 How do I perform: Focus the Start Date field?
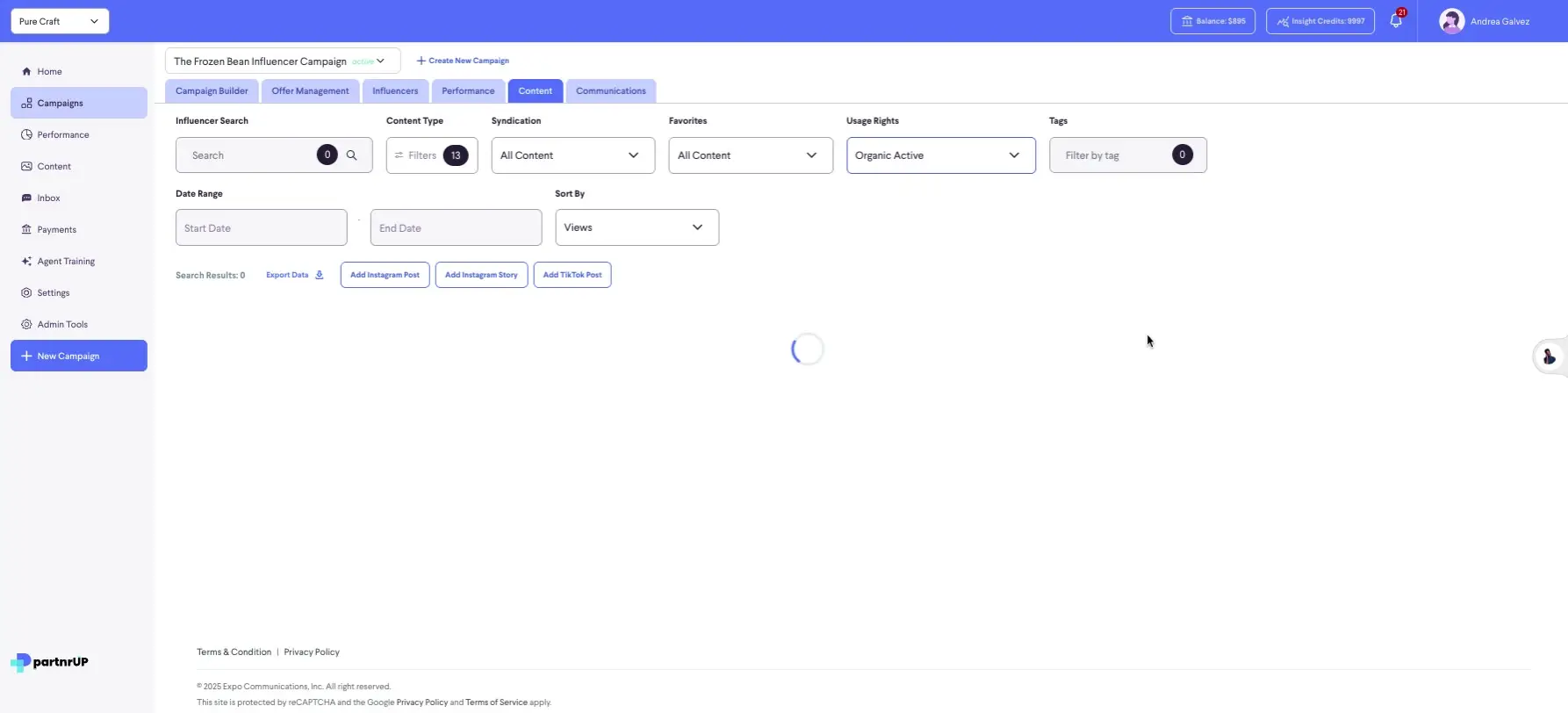(262, 227)
